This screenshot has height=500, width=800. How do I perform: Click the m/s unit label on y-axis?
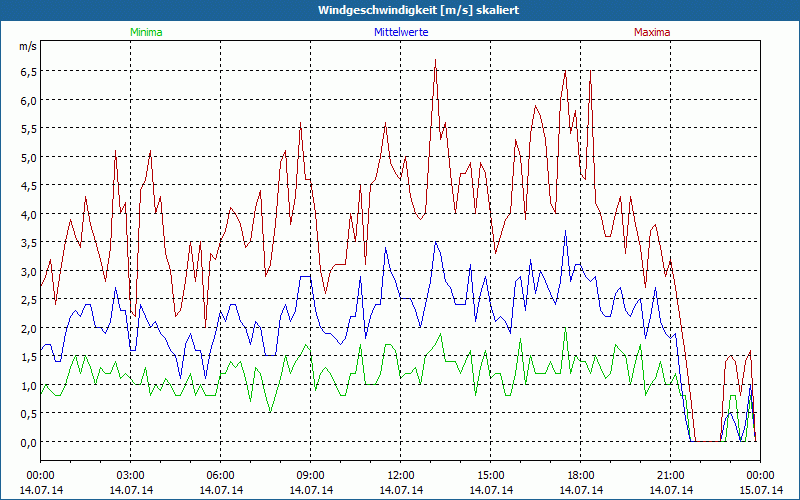coord(28,46)
